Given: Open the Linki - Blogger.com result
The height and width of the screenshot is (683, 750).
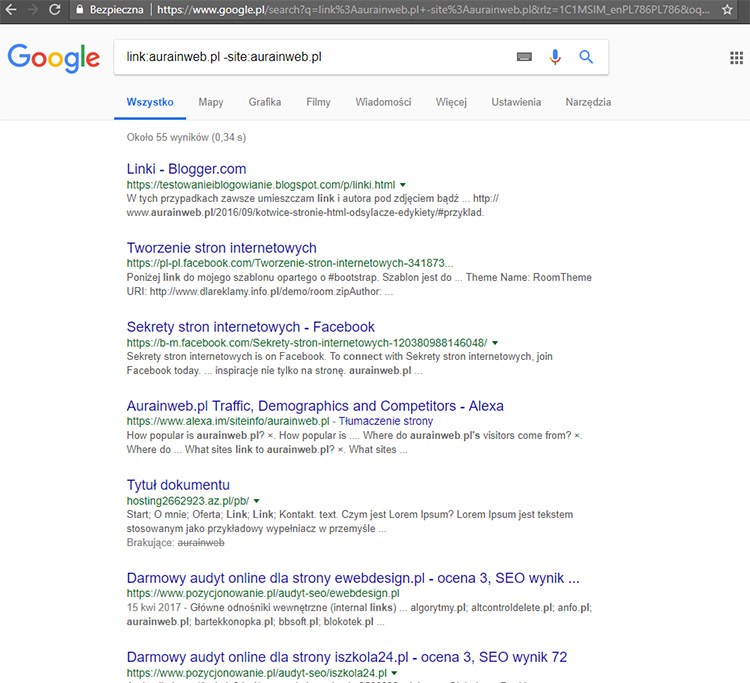Looking at the screenshot, I should click(x=186, y=169).
